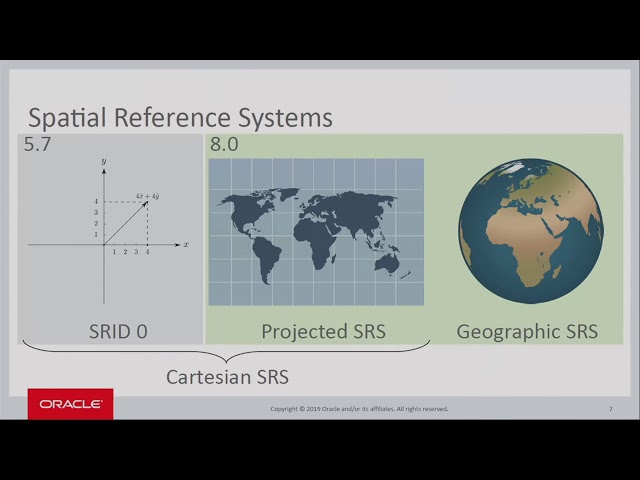
Task: Select the flat world map image
Action: 316,232
